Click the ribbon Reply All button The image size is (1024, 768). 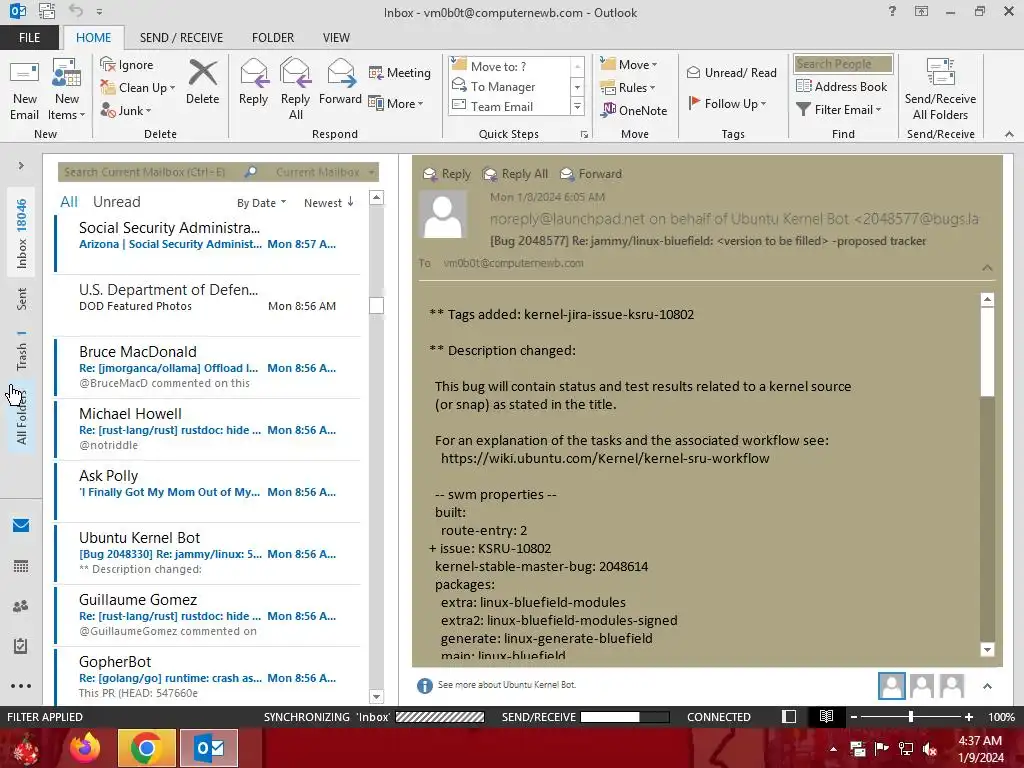coord(295,90)
